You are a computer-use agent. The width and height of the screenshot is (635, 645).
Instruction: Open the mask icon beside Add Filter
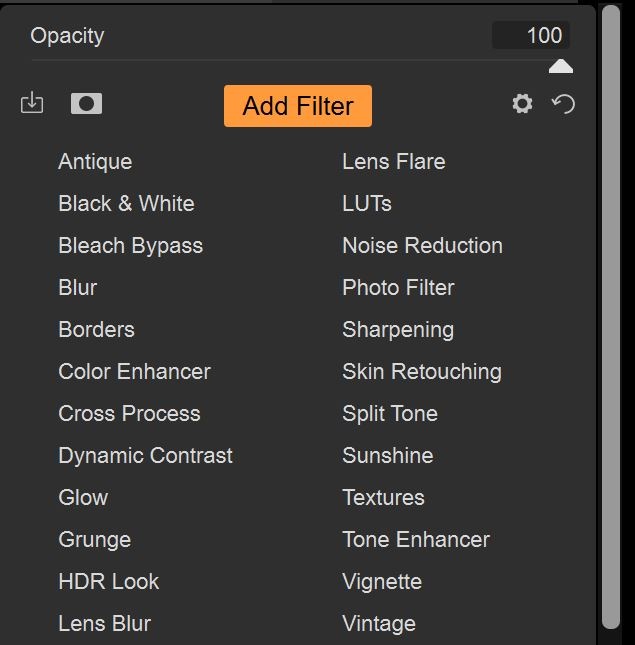(86, 103)
